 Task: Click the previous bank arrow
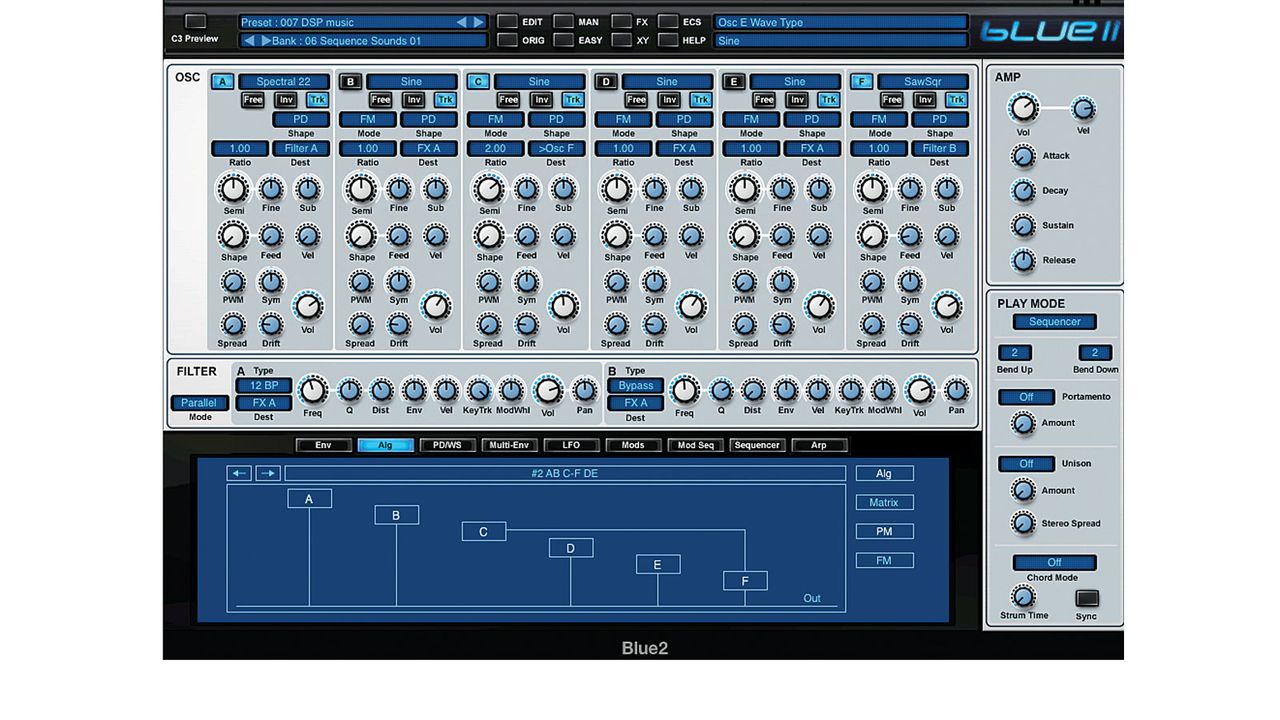250,41
